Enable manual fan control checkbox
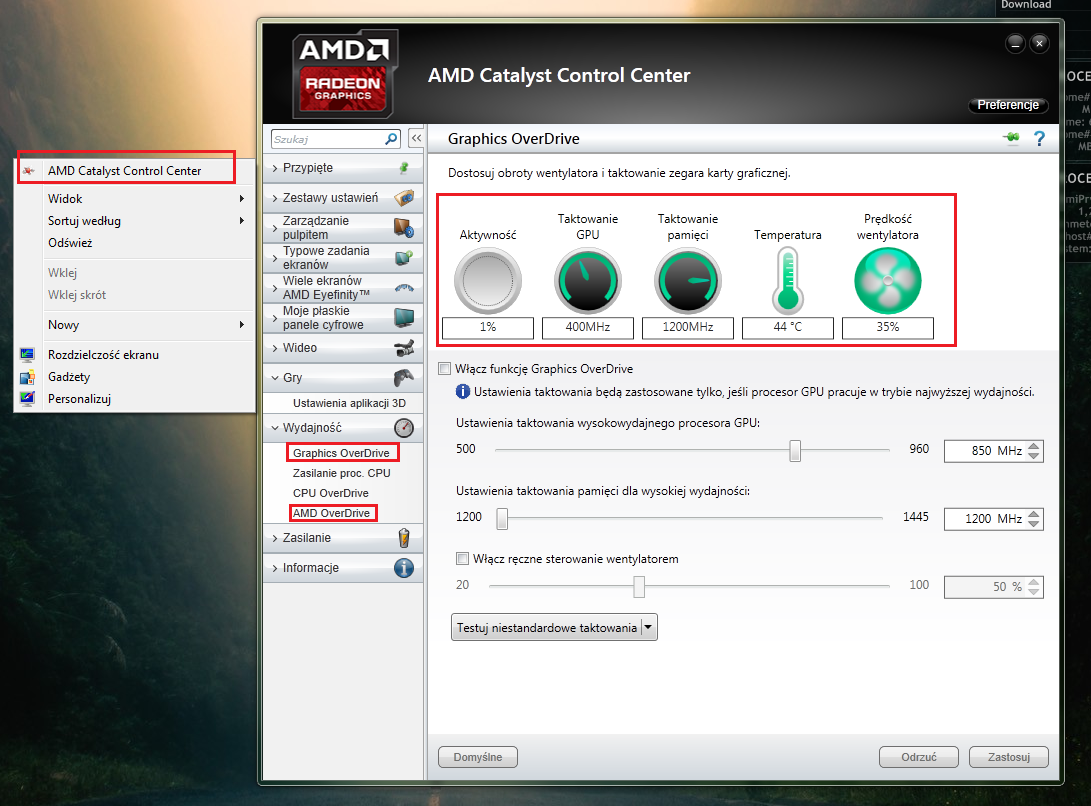1091x806 pixels. click(x=462, y=559)
